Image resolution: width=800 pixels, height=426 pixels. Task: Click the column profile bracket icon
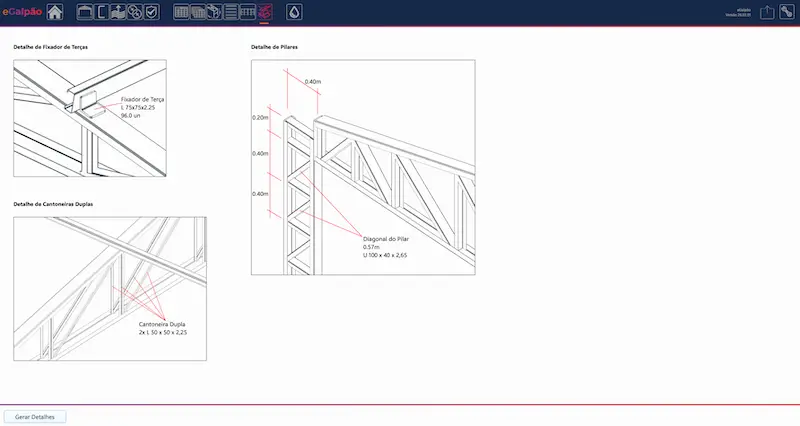(101, 12)
